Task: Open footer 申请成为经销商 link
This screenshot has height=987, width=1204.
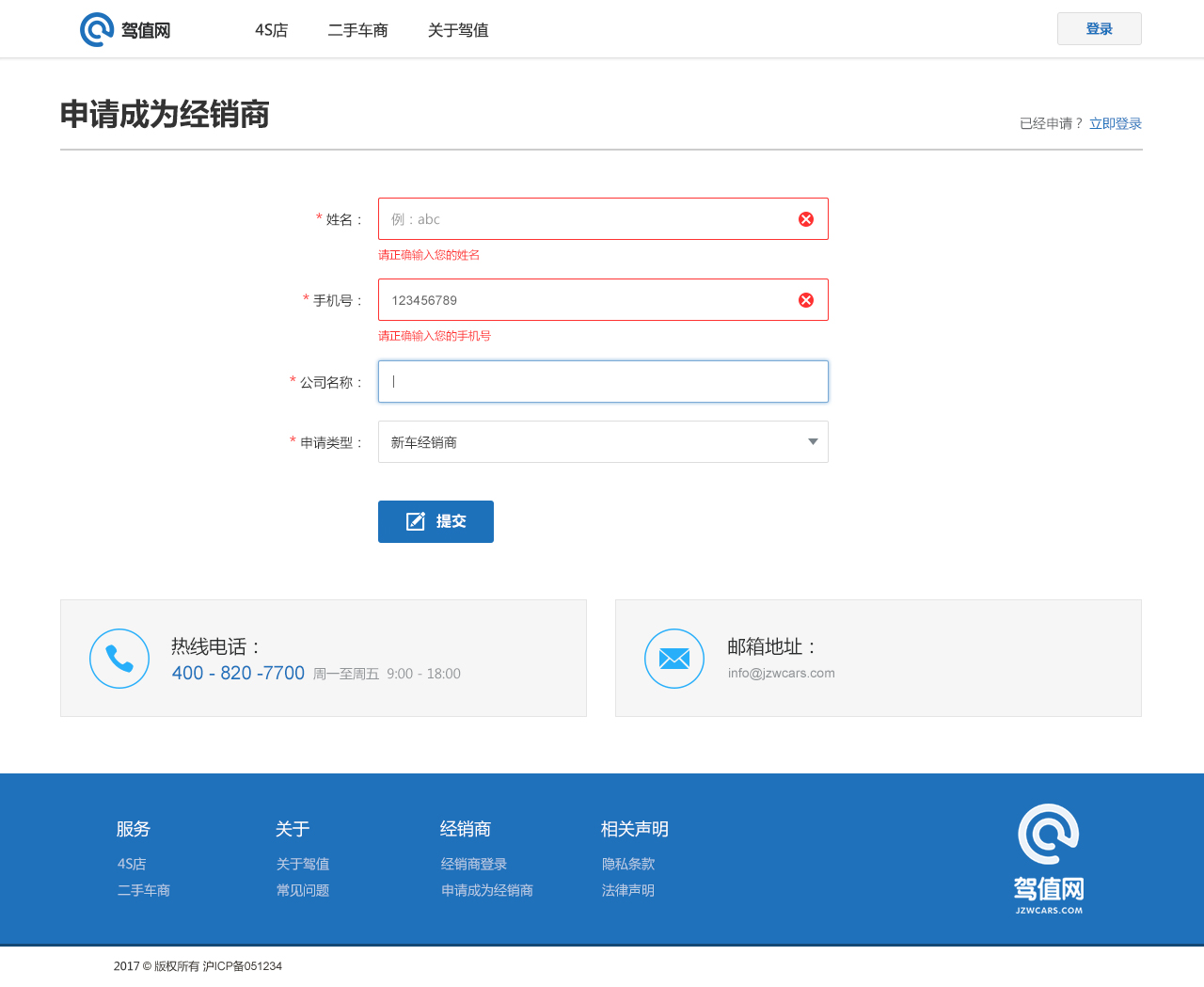Action: pos(487,890)
